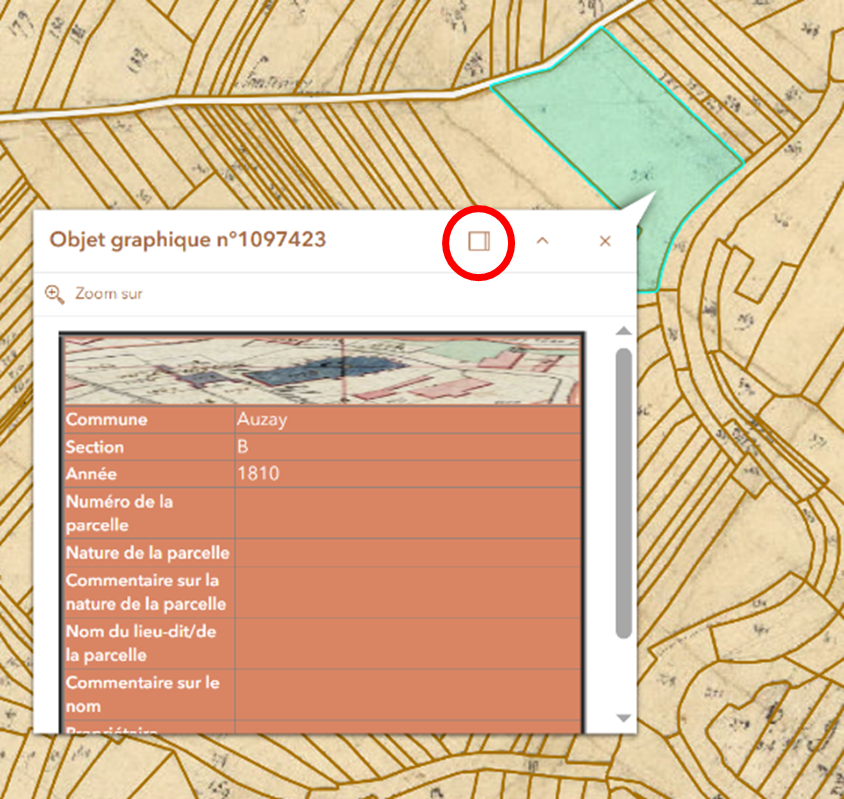Image resolution: width=844 pixels, height=799 pixels.
Task: Dock the popup using the dock icon
Action: pyautogui.click(x=478, y=241)
